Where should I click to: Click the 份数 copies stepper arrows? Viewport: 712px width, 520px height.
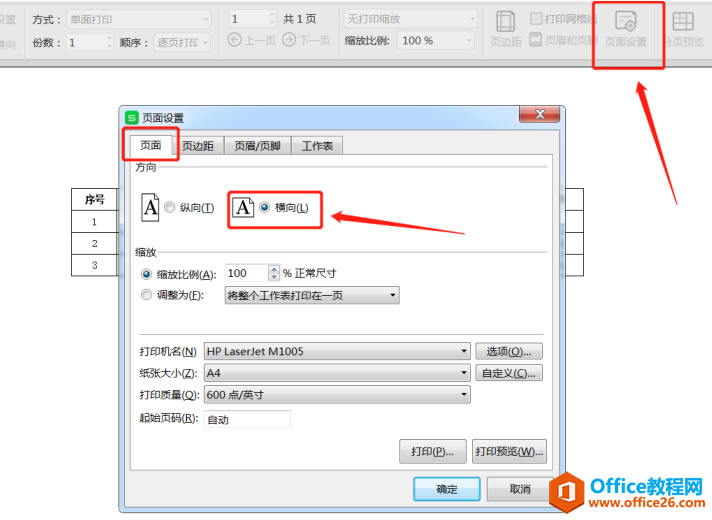[109, 42]
